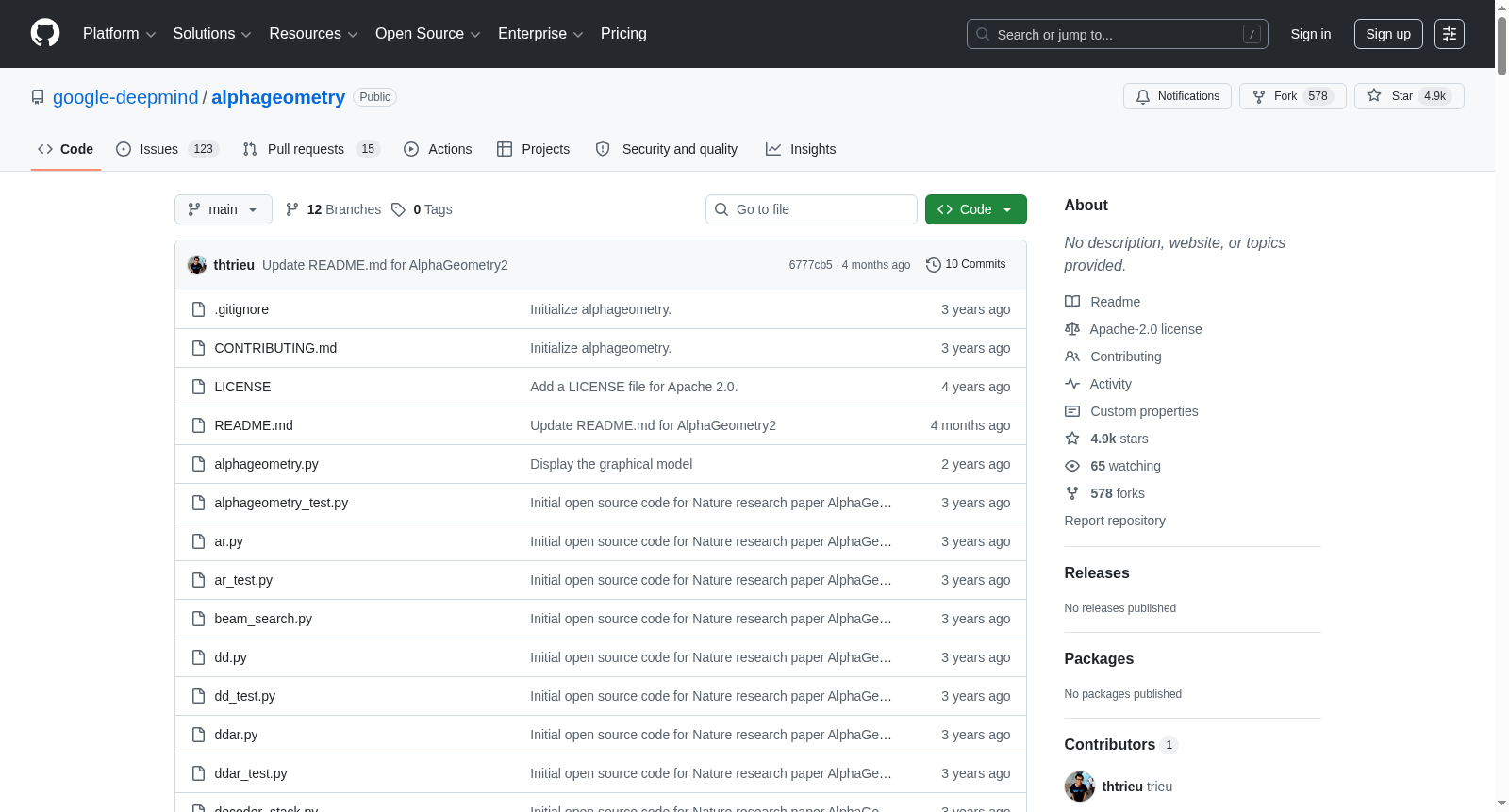The height and width of the screenshot is (812, 1509).
Task: Click the book icon next to Readme
Action: point(1072,302)
